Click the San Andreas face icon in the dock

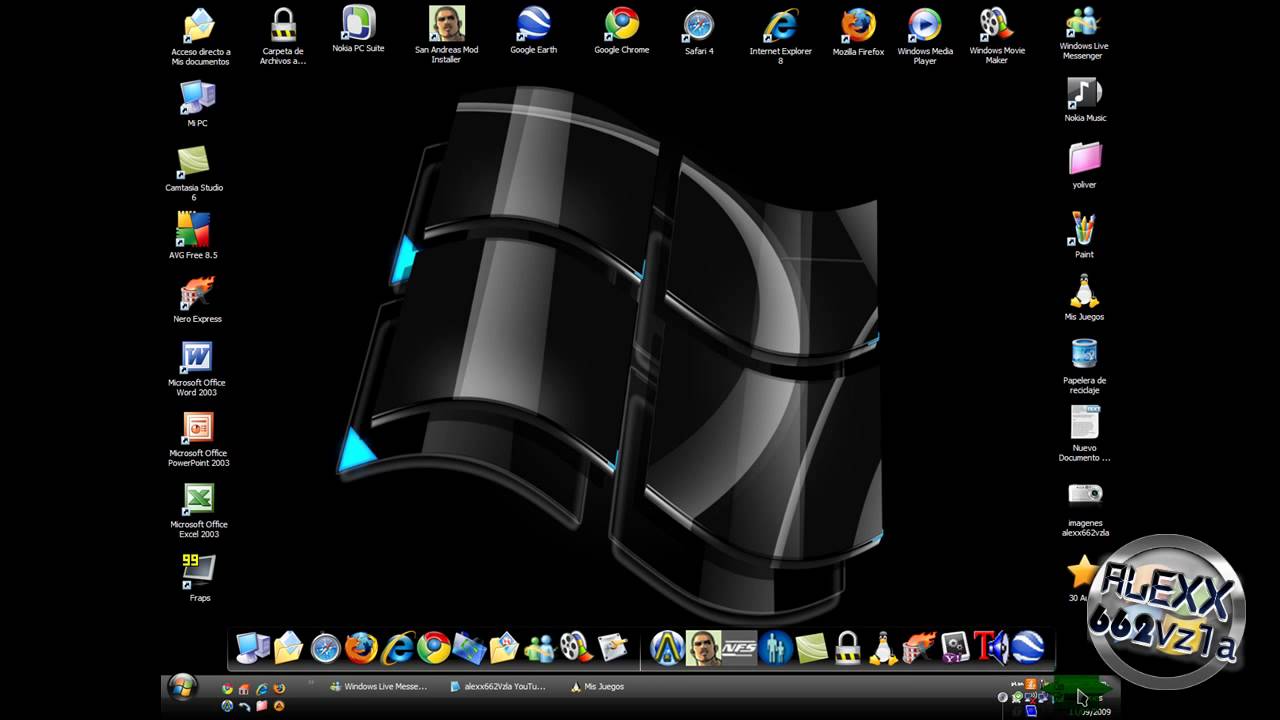(703, 648)
